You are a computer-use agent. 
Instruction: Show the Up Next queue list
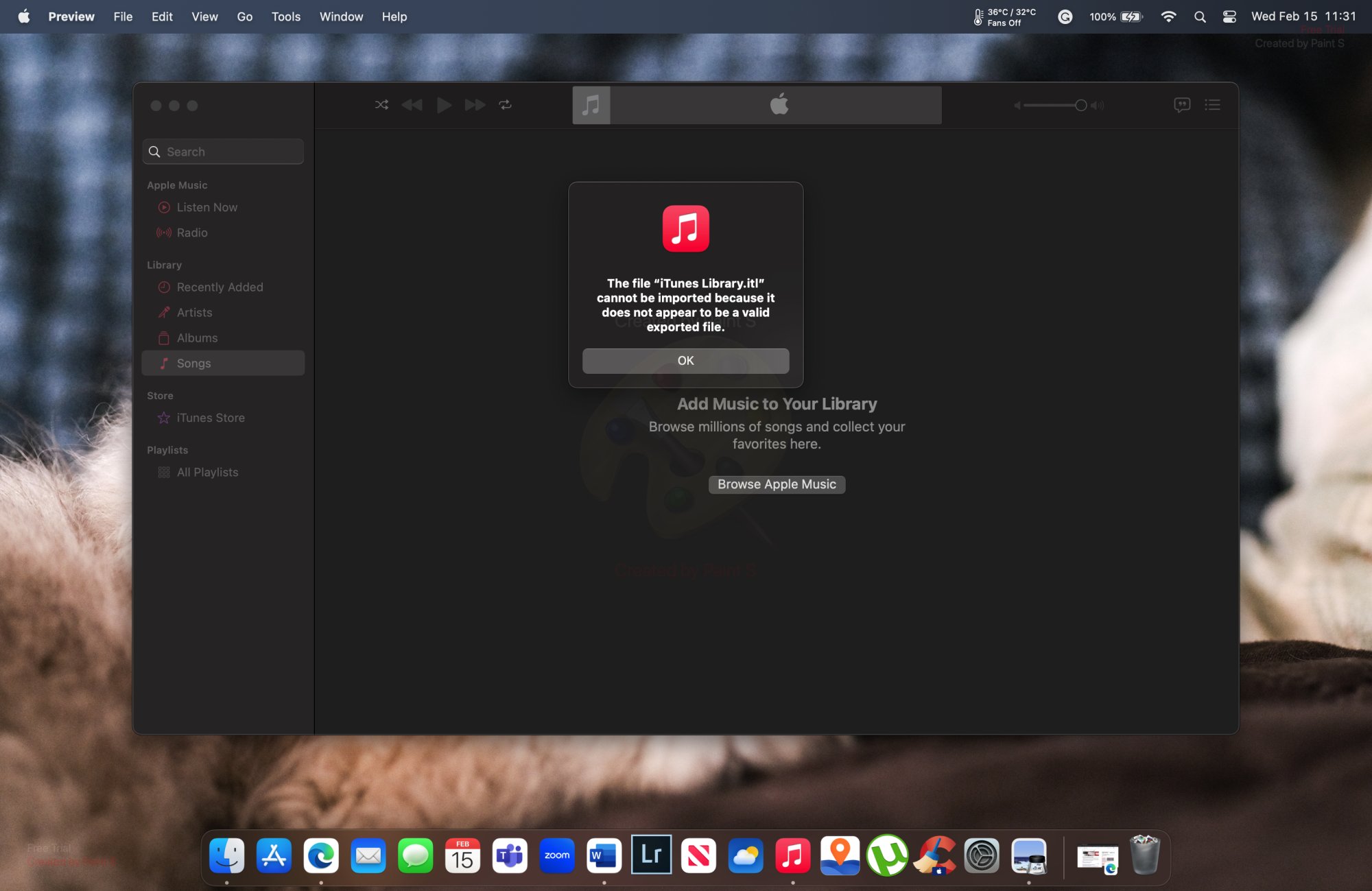(x=1212, y=105)
